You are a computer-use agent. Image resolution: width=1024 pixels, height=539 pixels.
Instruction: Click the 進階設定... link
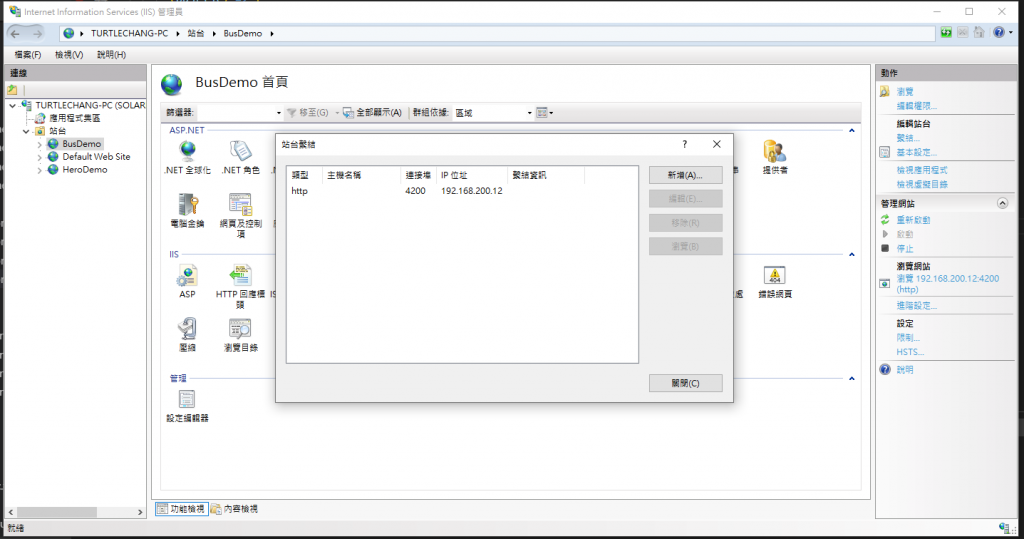916,306
